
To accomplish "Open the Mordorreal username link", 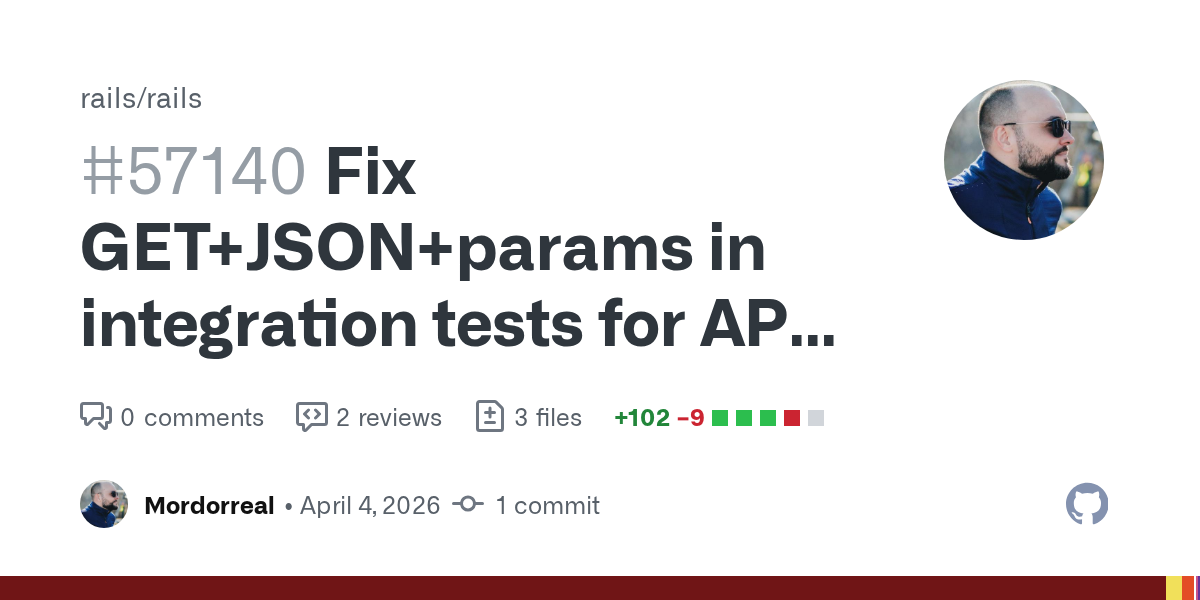I will point(209,506).
